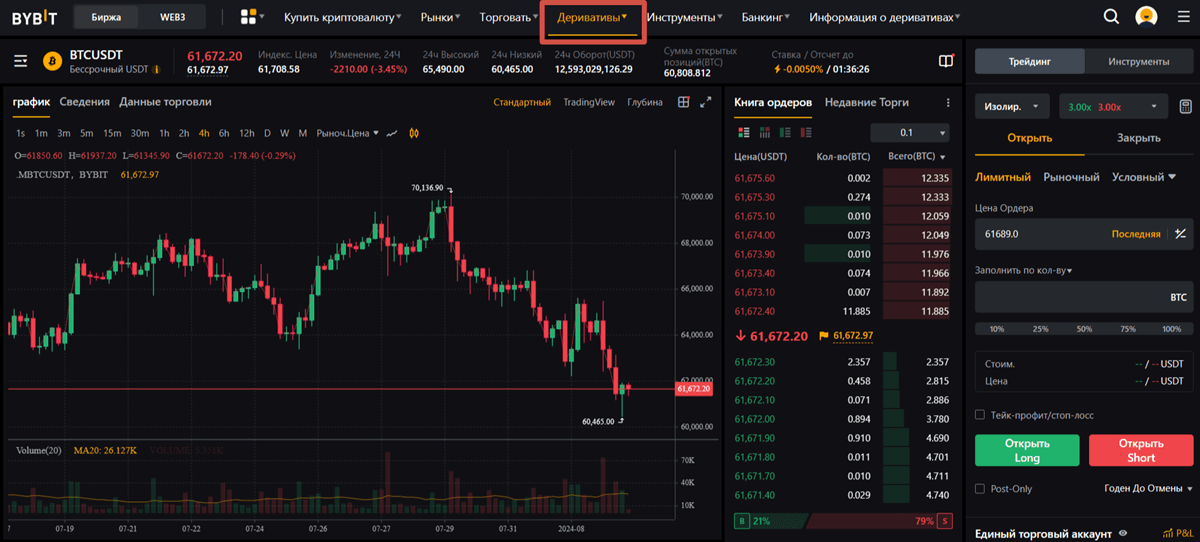Screen dimensions: 1200x542
Task: Click the Bitcoin coin icon
Action: pos(52,61)
